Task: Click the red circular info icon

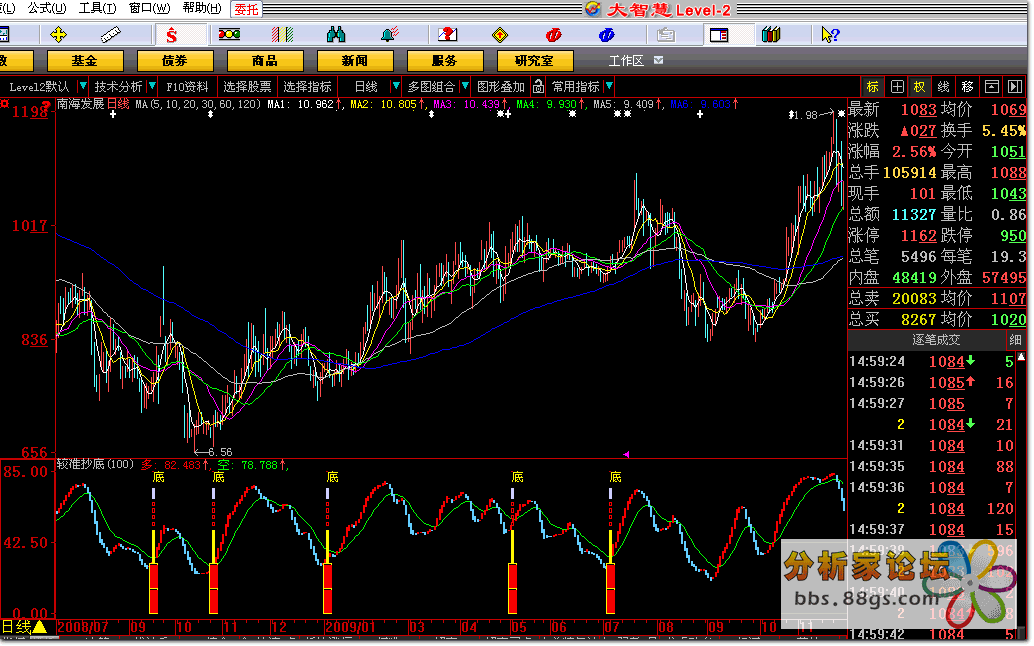Action: point(553,35)
